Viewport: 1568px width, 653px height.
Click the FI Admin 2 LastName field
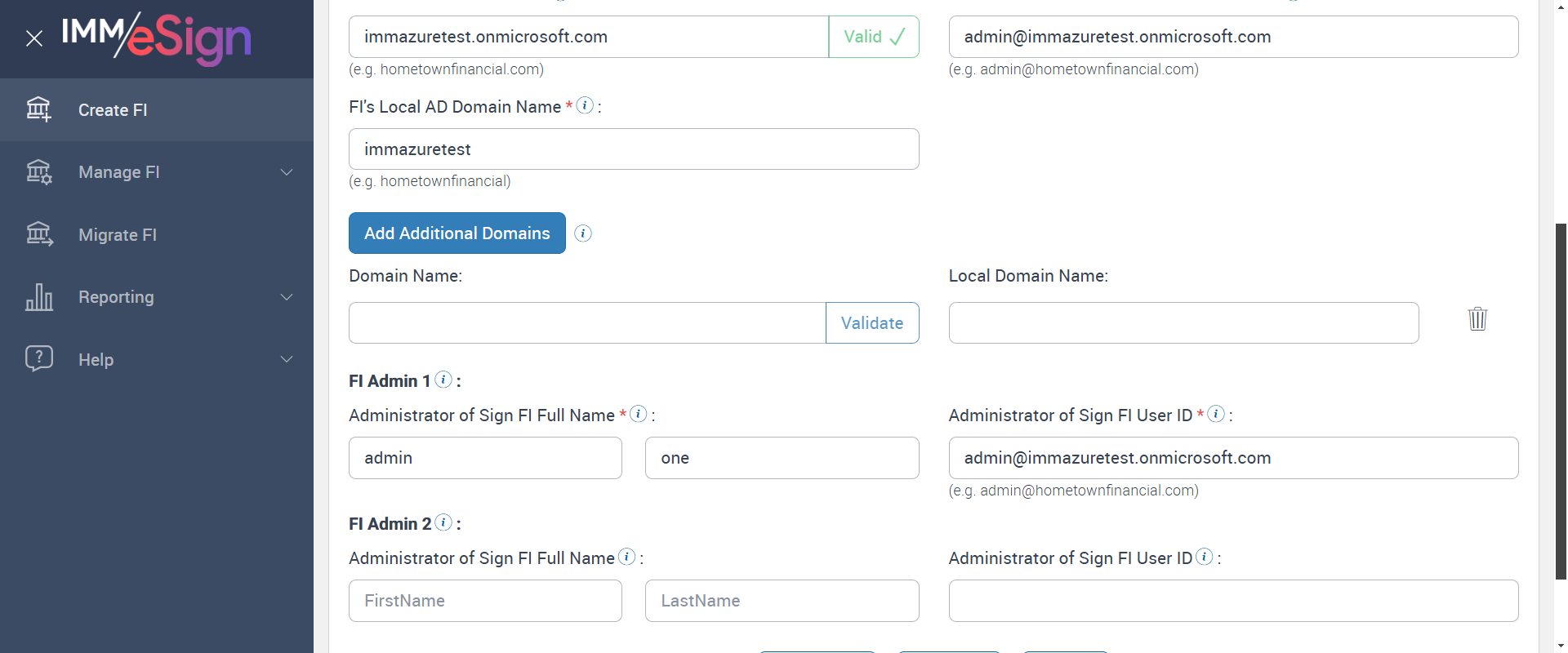click(x=782, y=601)
